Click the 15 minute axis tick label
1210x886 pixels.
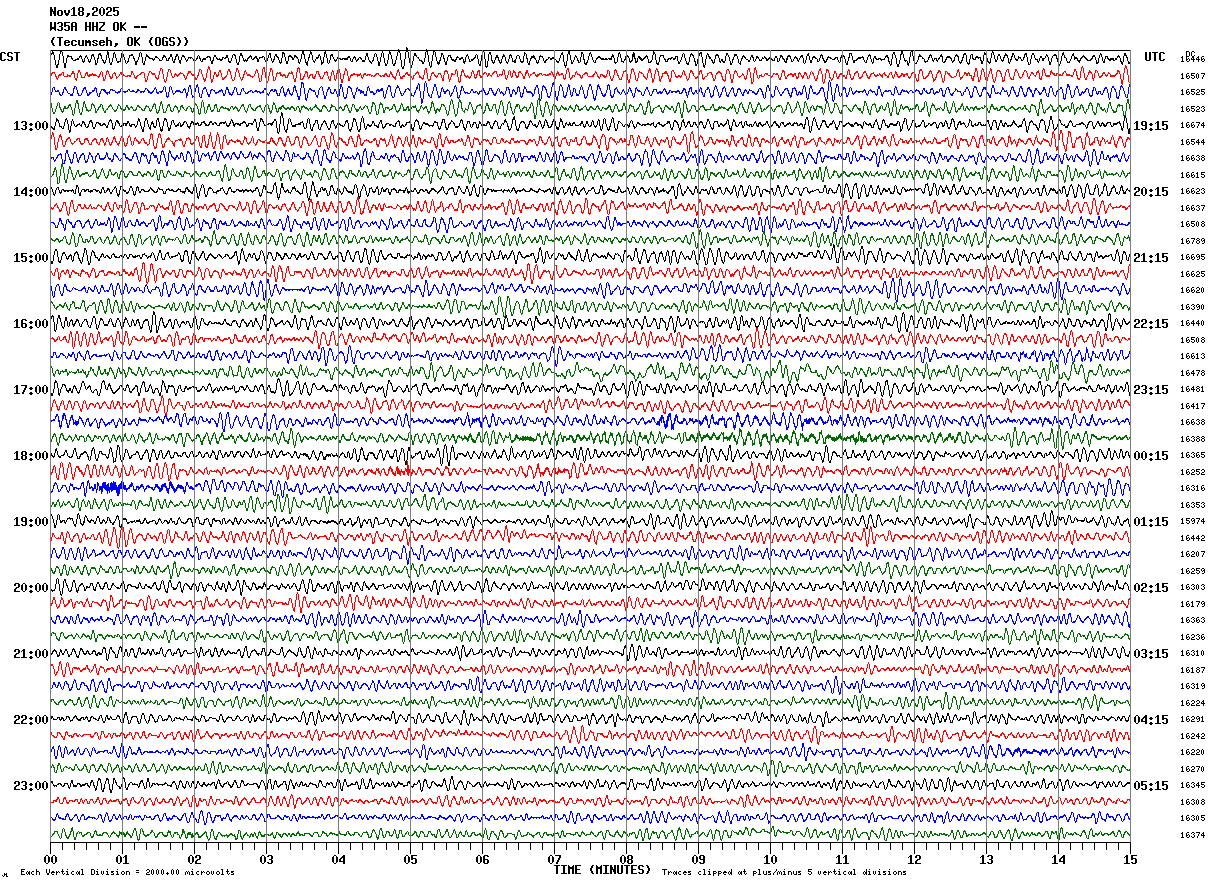tap(1130, 859)
